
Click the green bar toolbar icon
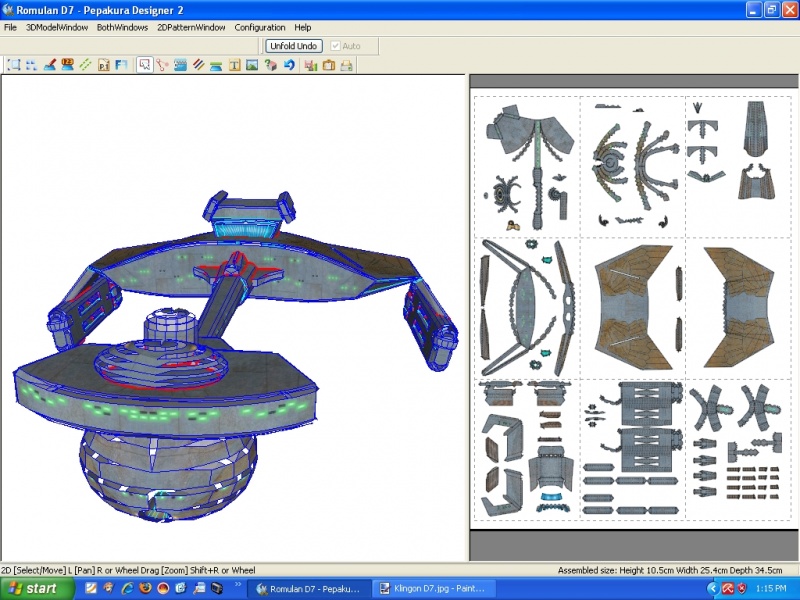click(x=216, y=65)
